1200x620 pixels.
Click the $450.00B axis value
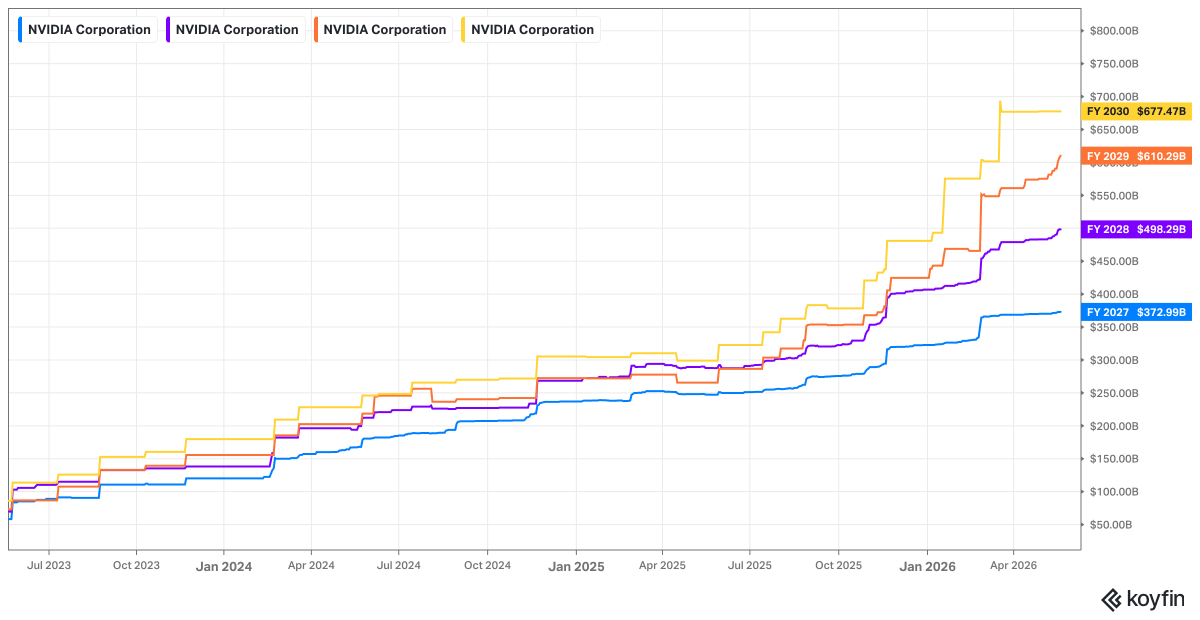pos(1113,261)
